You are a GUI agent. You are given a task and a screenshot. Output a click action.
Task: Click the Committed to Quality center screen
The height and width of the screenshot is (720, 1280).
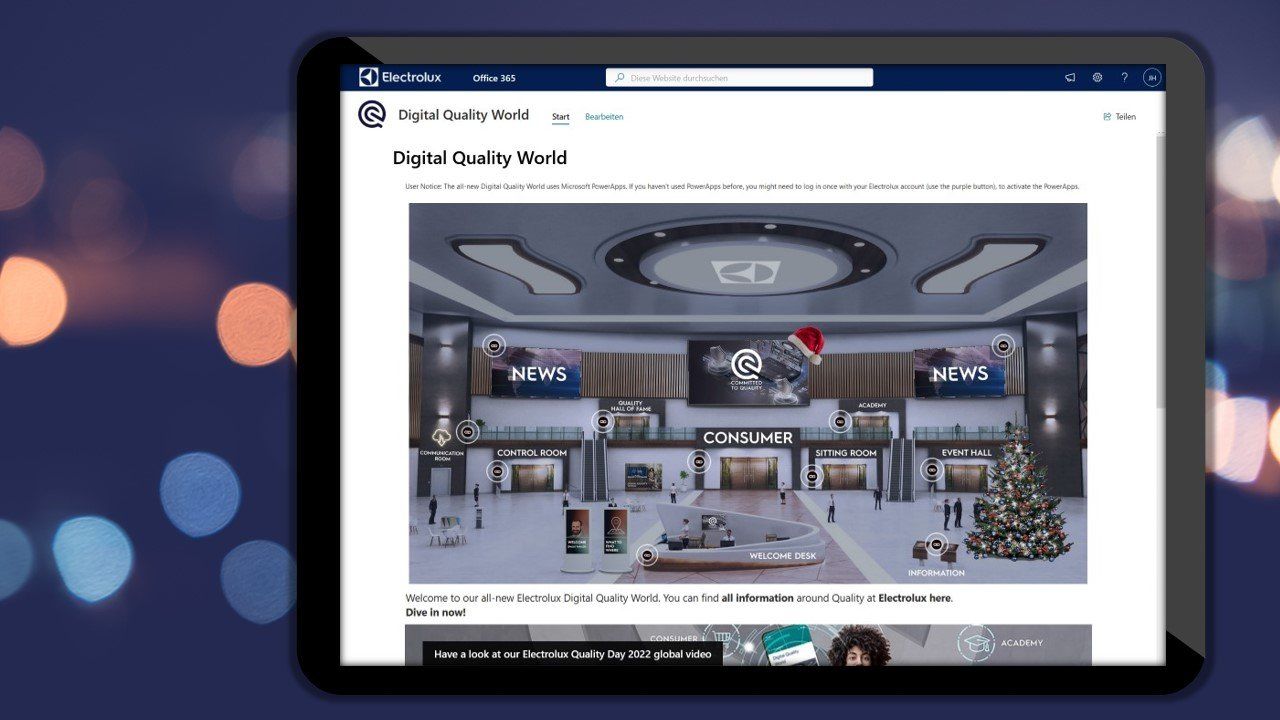[x=747, y=372]
